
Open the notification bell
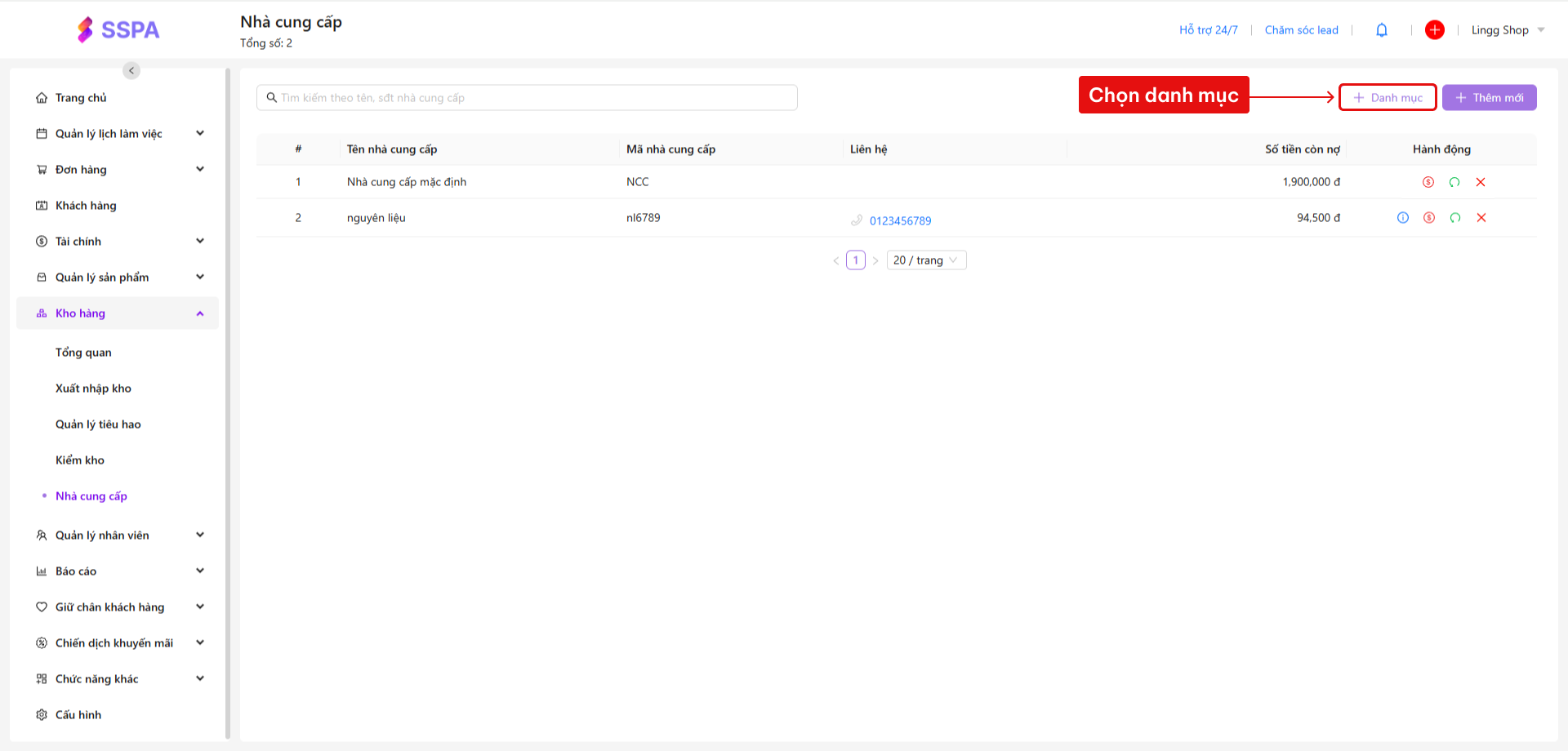1382,30
